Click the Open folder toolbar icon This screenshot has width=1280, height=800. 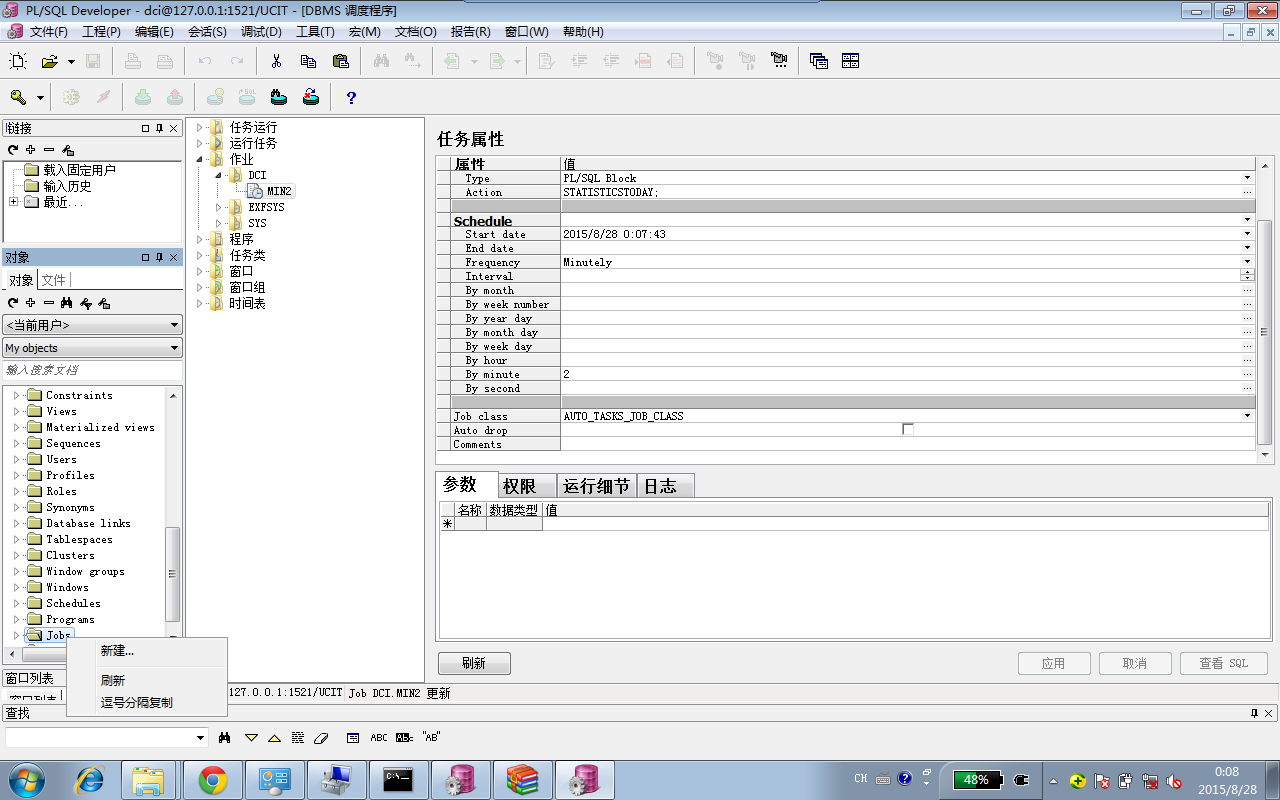tap(49, 61)
